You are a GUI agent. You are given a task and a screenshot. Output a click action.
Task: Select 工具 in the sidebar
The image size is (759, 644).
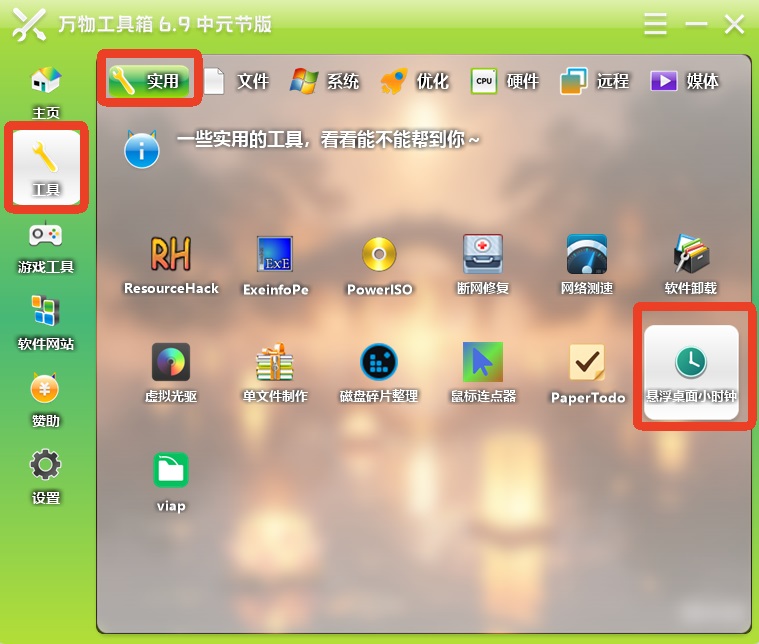click(x=46, y=167)
